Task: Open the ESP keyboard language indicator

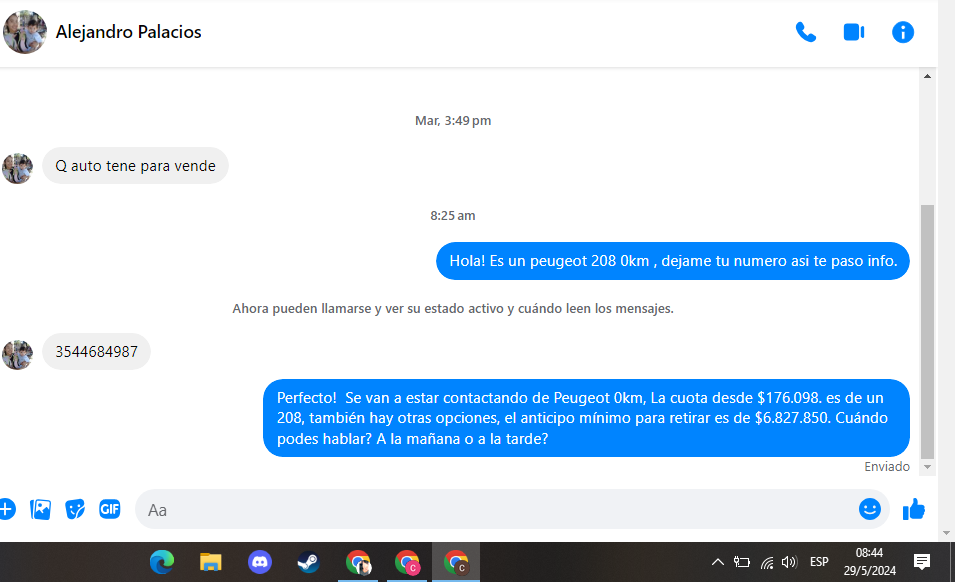Action: point(819,562)
